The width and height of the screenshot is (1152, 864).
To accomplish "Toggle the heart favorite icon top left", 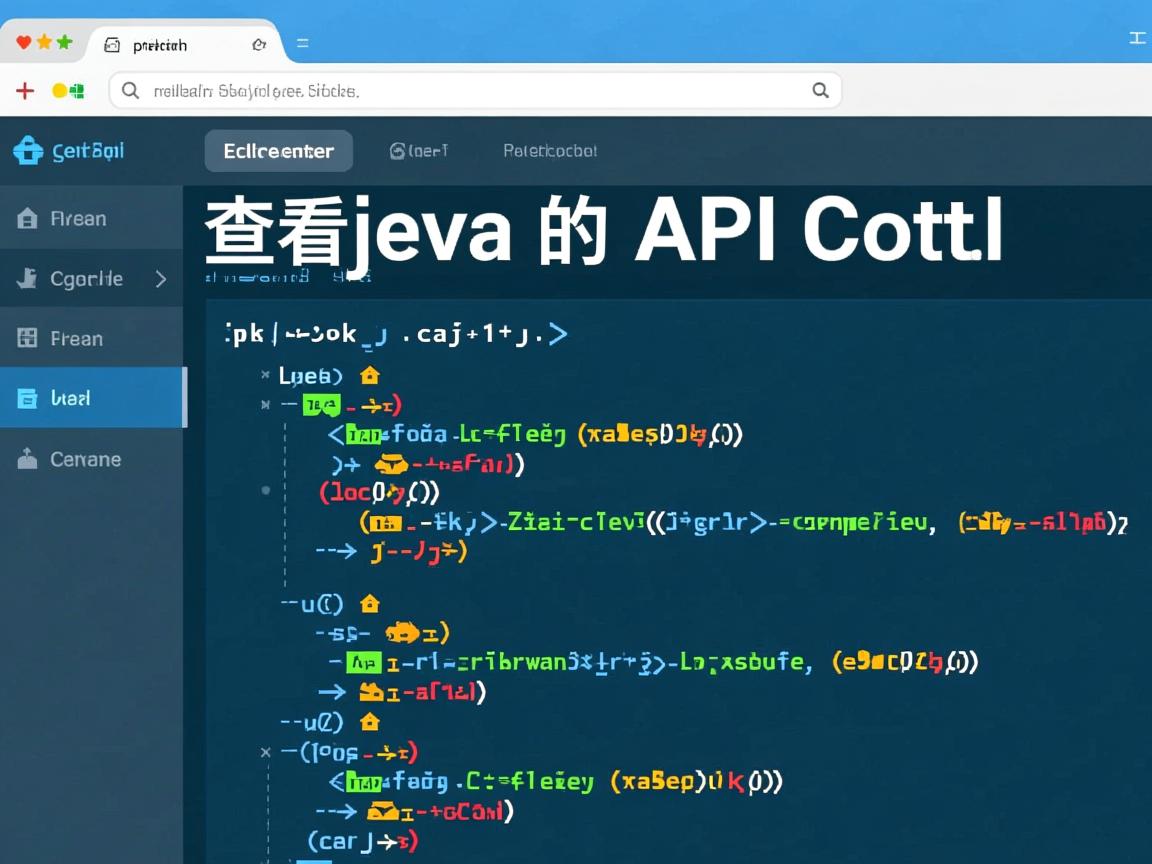I will click(x=22, y=42).
